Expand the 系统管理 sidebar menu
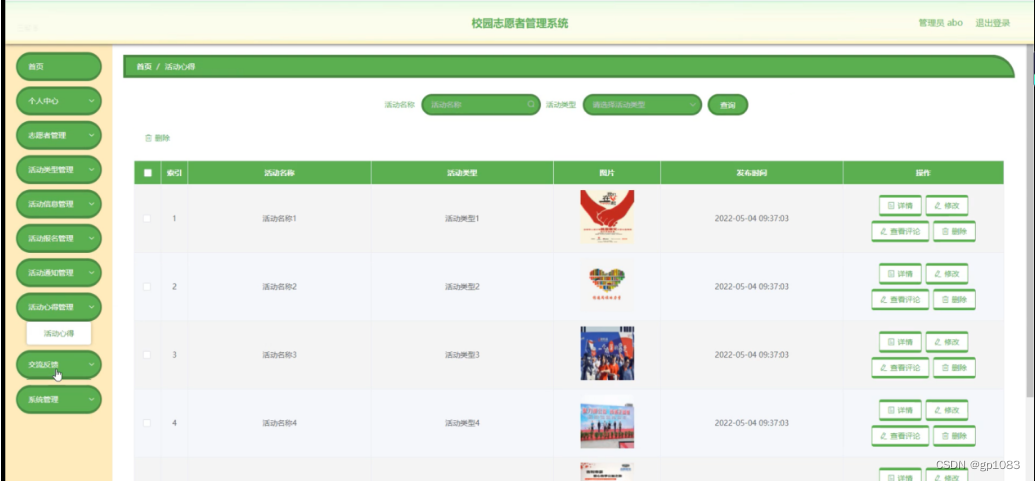The width and height of the screenshot is (1035, 481). click(x=59, y=399)
